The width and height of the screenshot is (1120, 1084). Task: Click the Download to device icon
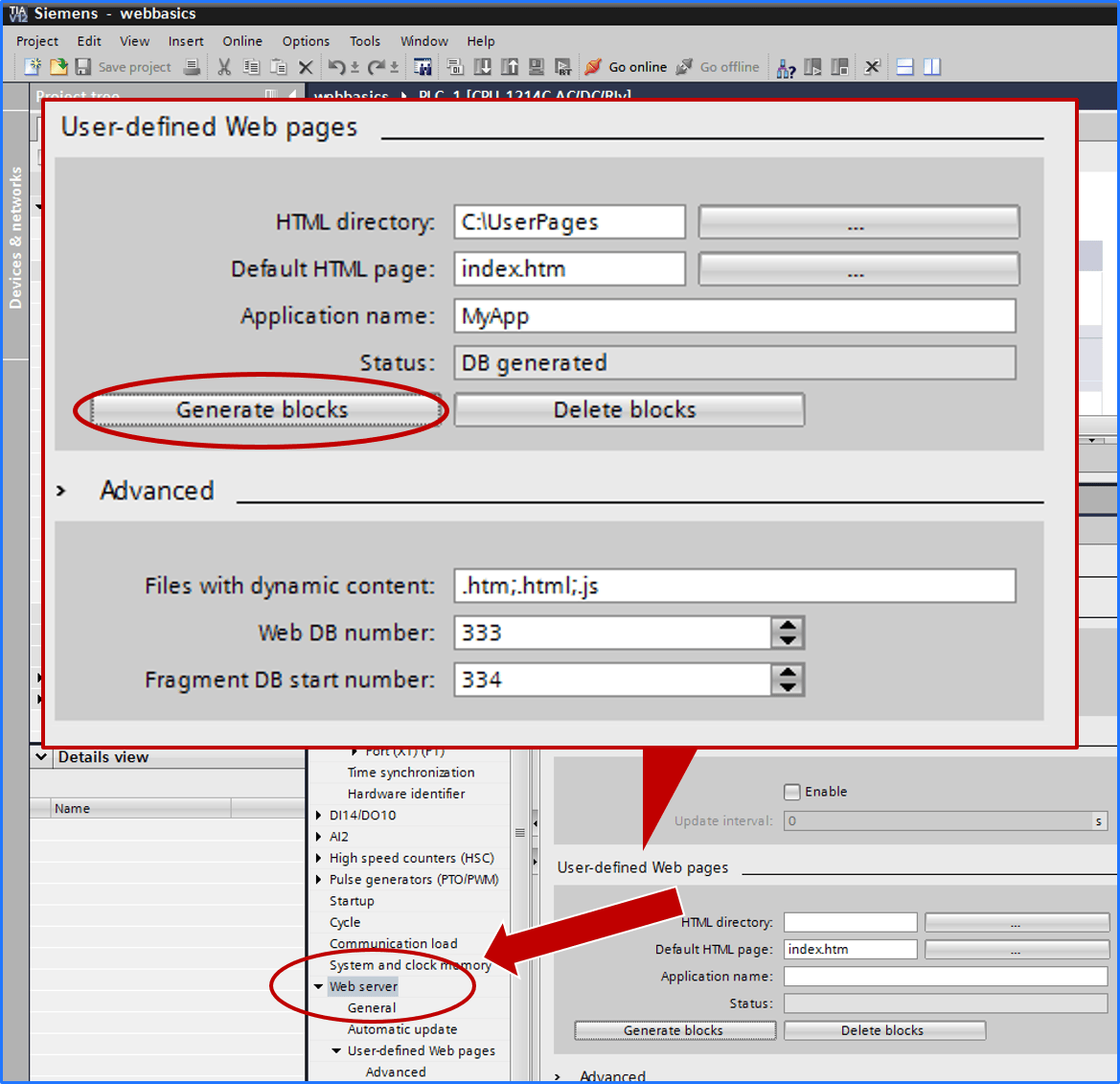click(x=483, y=66)
